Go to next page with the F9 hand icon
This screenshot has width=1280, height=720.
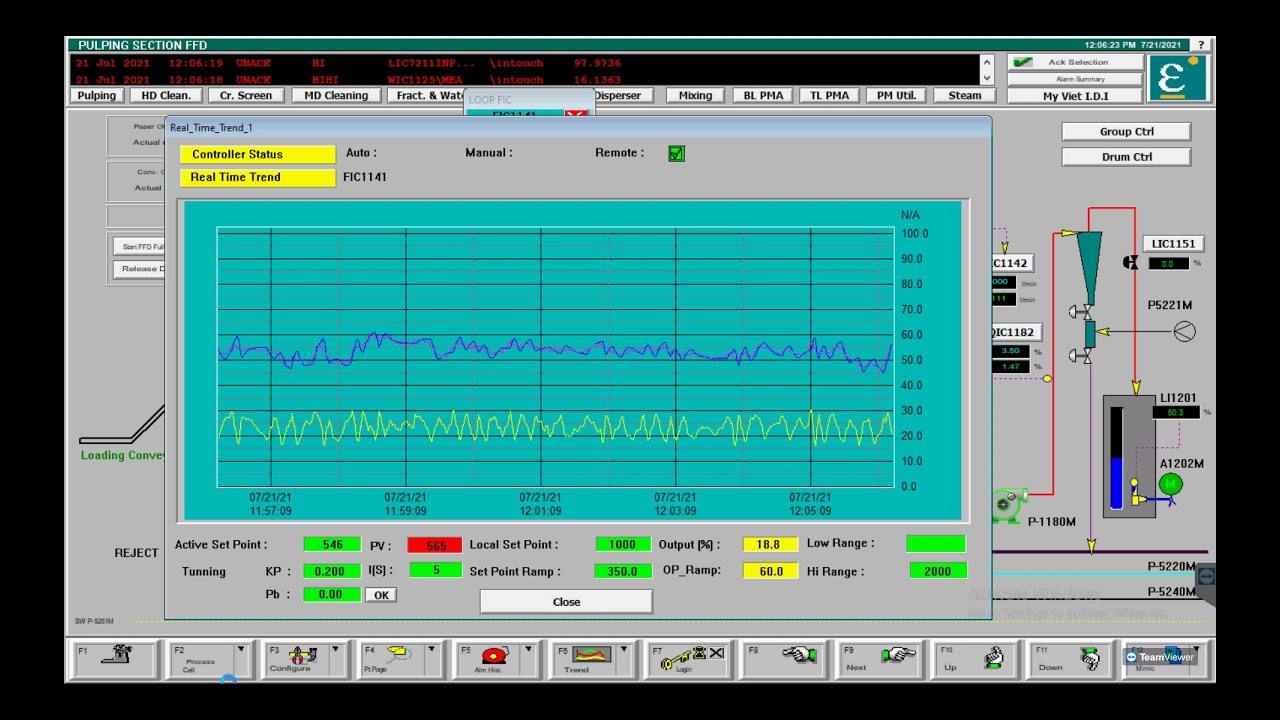tap(898, 655)
